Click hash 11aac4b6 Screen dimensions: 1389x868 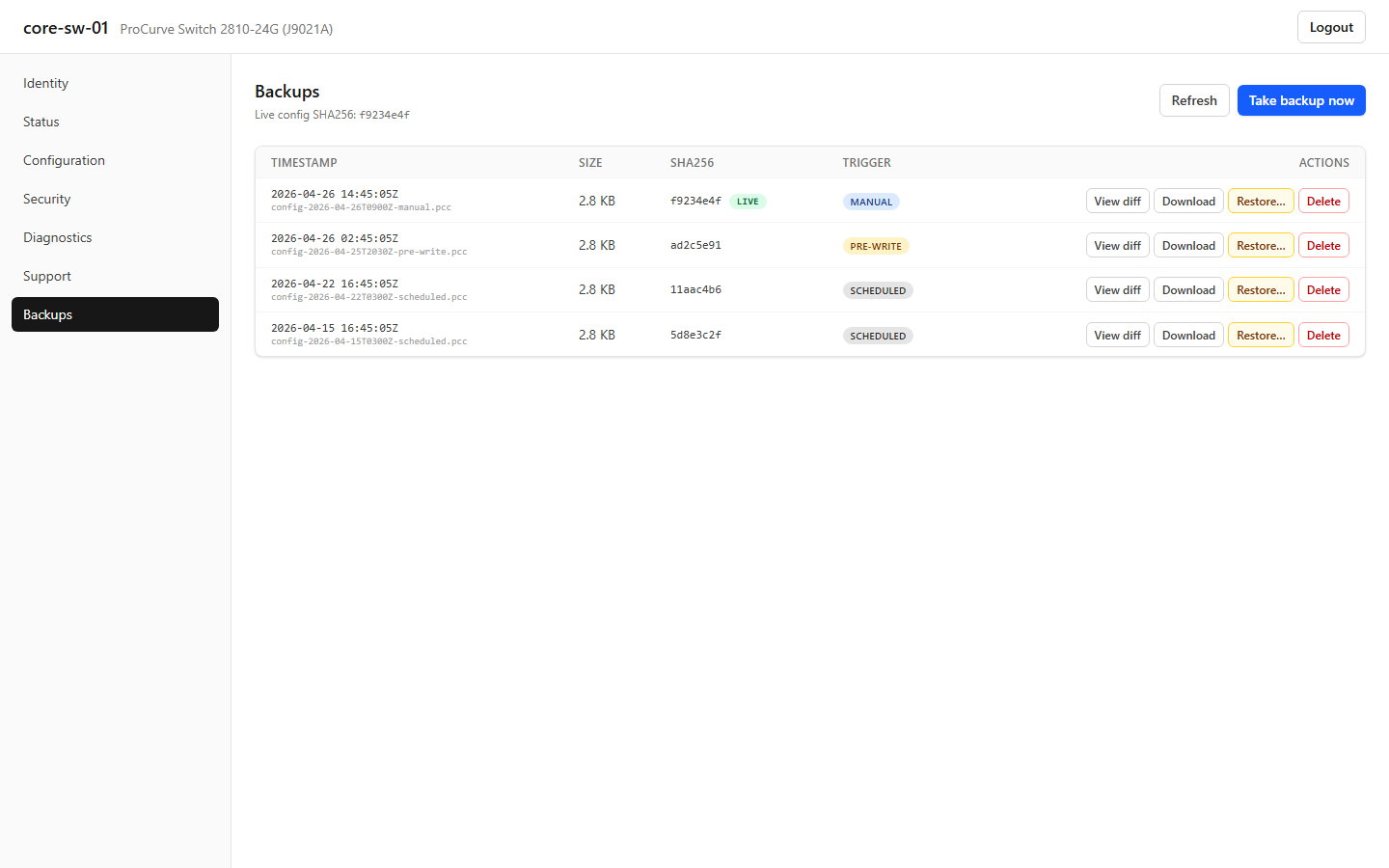[695, 289]
